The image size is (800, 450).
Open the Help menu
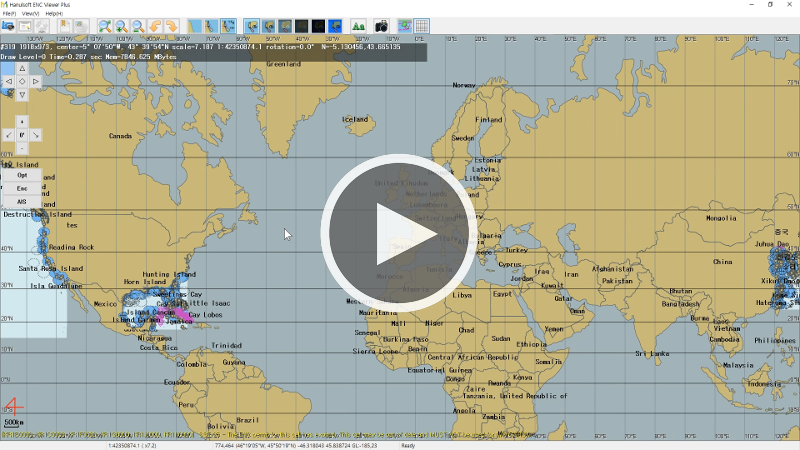[53, 13]
